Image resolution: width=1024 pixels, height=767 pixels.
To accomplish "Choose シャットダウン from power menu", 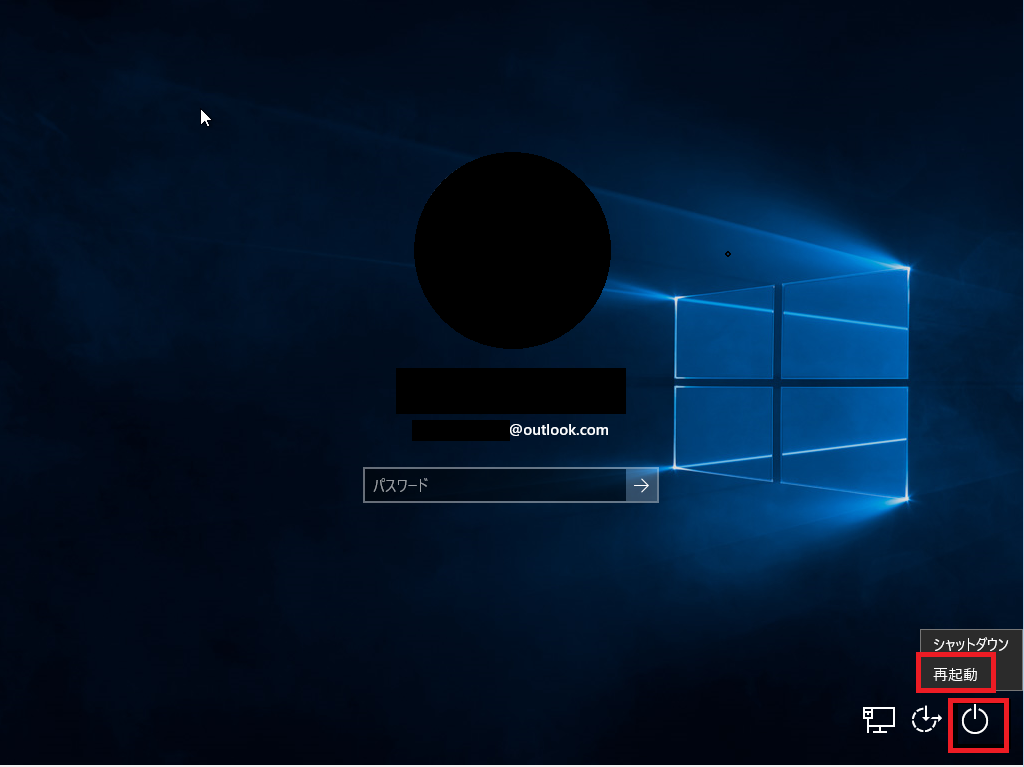I will [970, 644].
